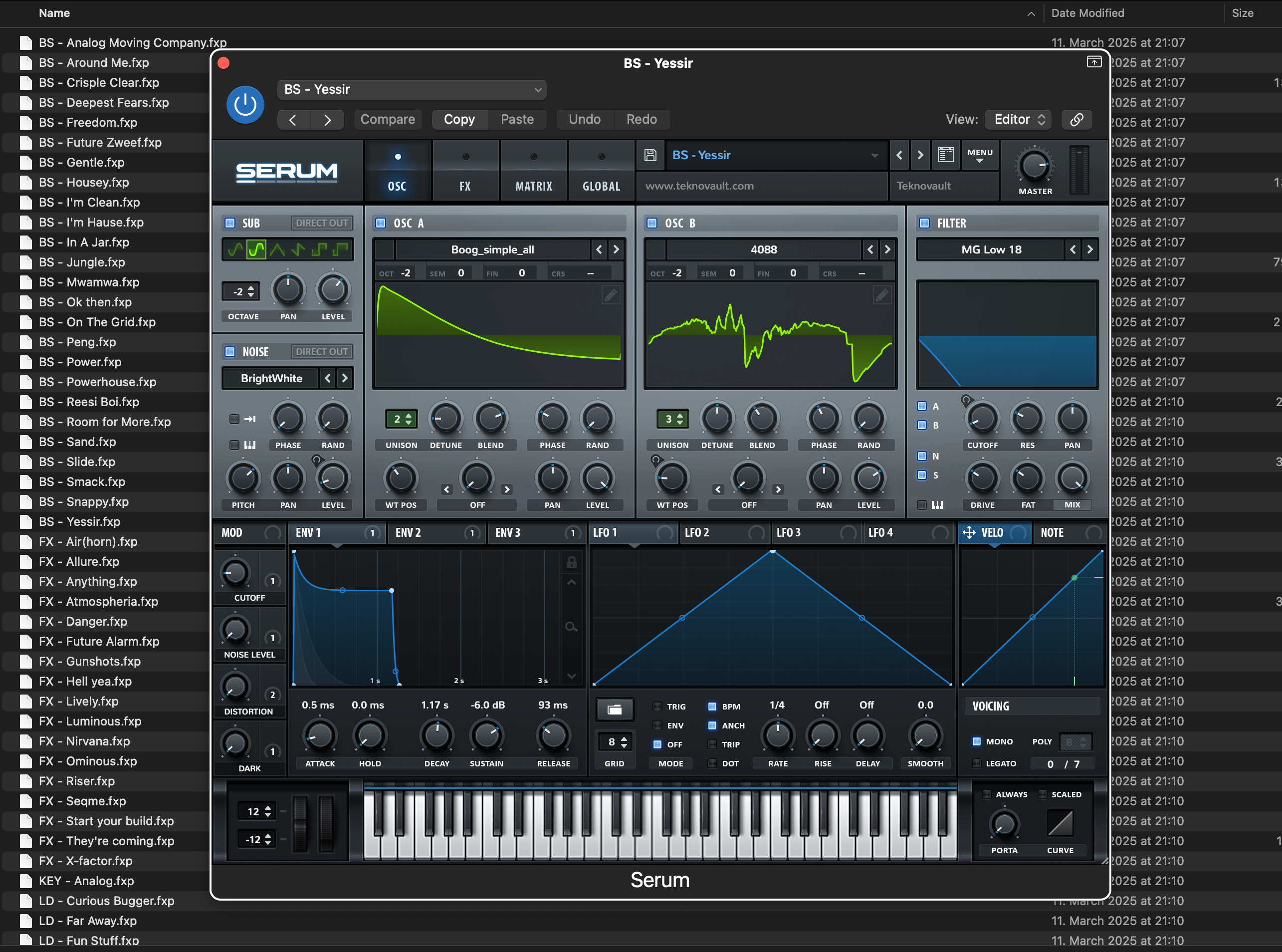Open the View Editor dropdown

[1018, 119]
